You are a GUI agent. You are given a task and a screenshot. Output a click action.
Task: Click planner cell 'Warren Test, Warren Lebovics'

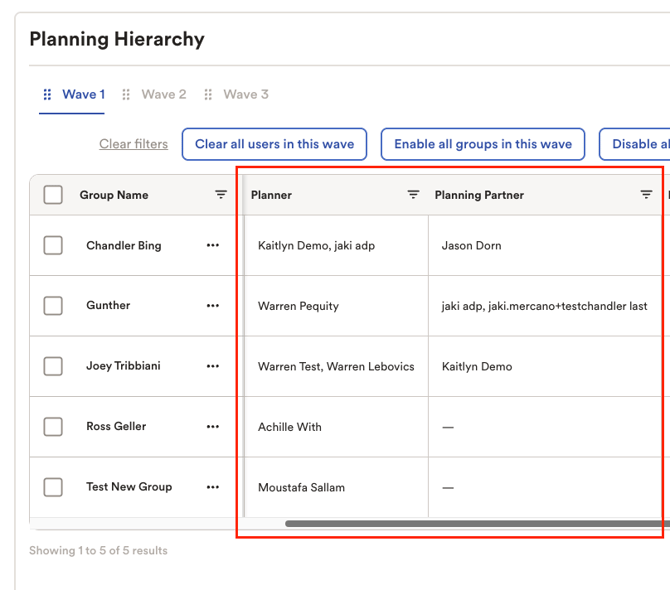click(x=336, y=367)
